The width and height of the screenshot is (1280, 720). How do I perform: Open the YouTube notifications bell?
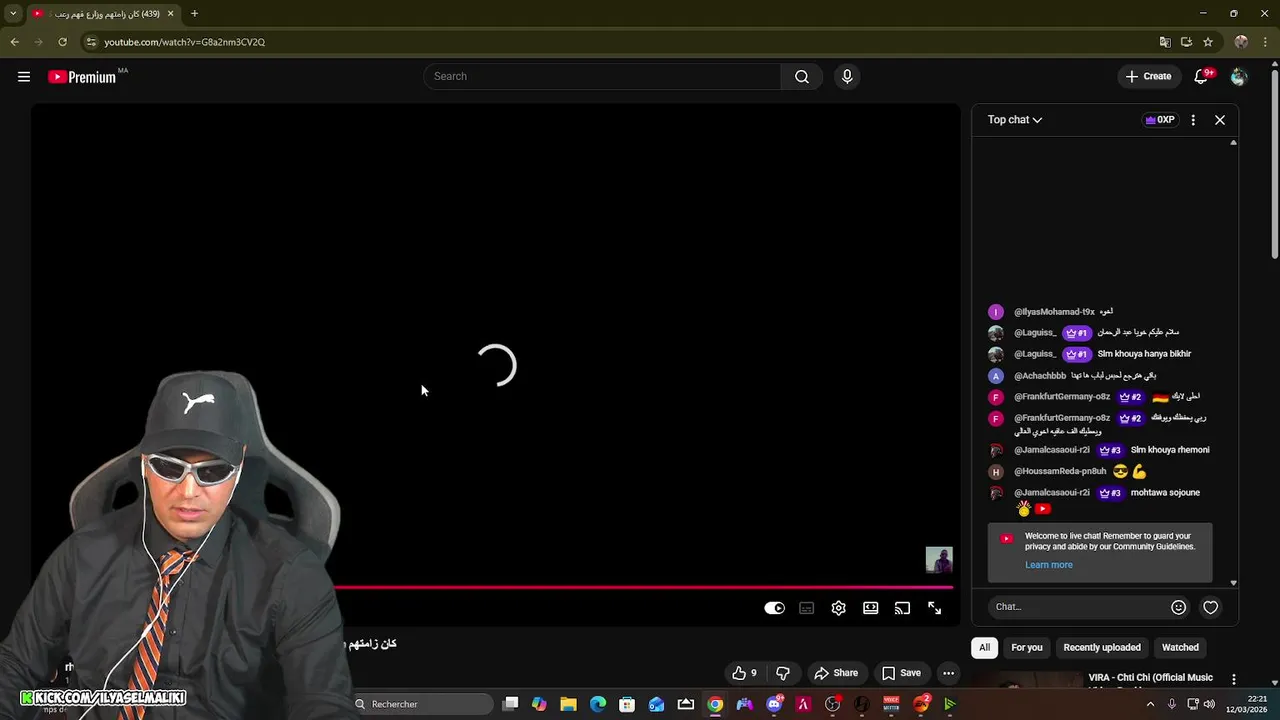pyautogui.click(x=1202, y=77)
